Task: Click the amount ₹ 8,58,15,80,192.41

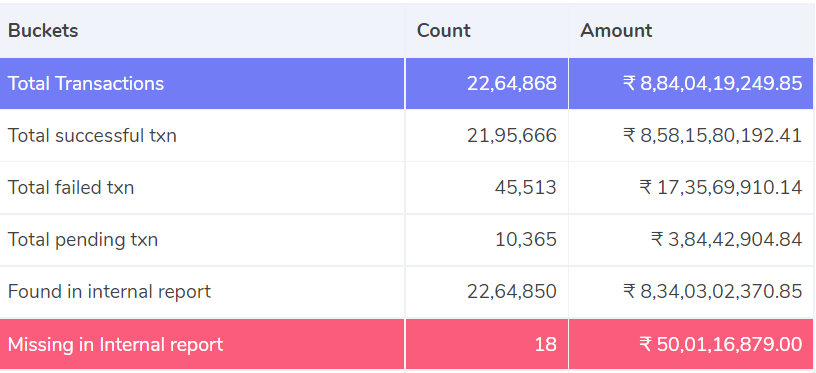Action: point(712,136)
